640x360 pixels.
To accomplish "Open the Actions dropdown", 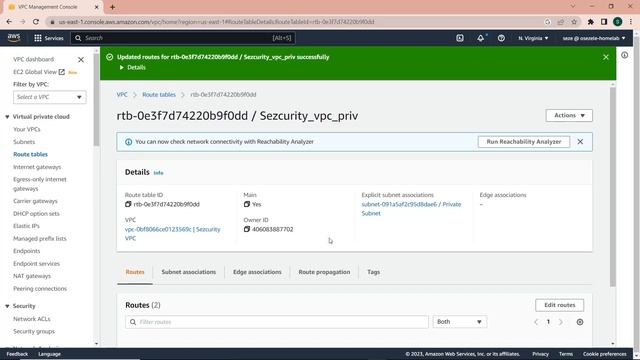I will [x=569, y=116].
